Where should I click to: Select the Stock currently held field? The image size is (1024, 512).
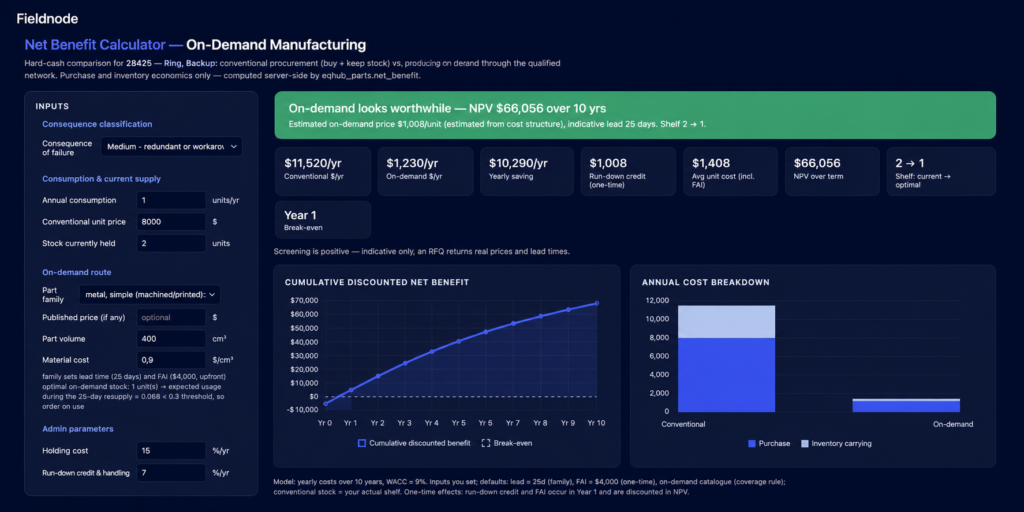(x=171, y=244)
